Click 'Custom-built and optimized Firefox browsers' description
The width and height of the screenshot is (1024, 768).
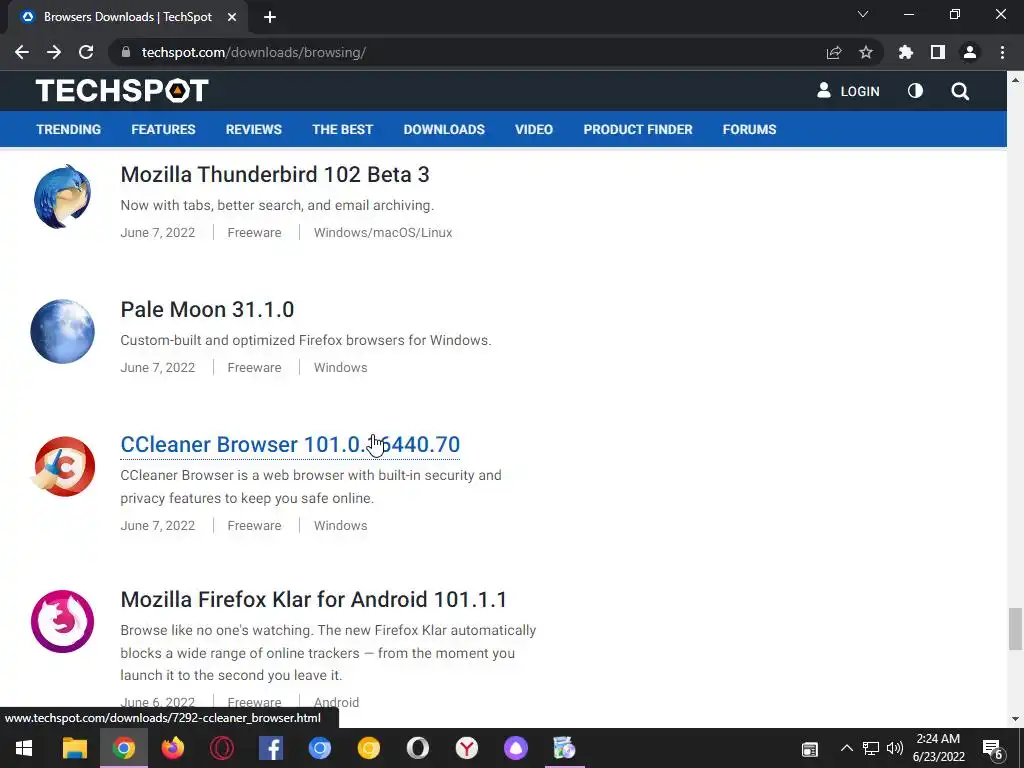pos(306,340)
